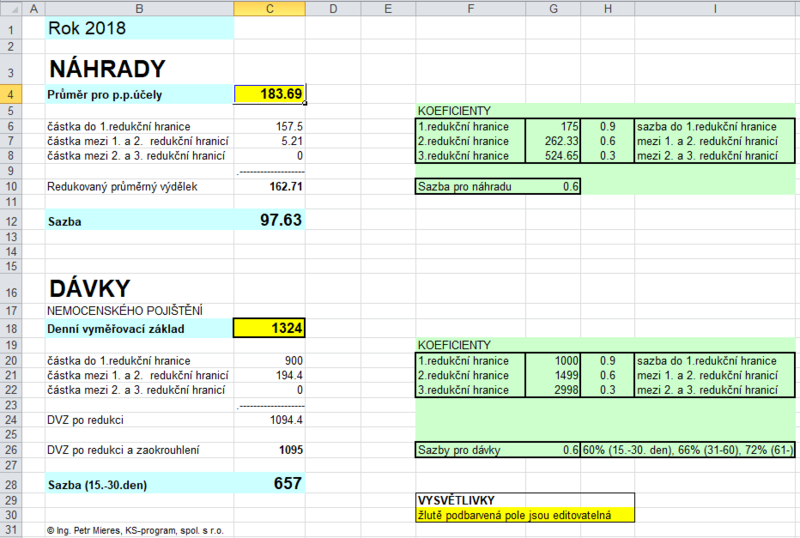Select coefficient cell 175

tap(553, 126)
